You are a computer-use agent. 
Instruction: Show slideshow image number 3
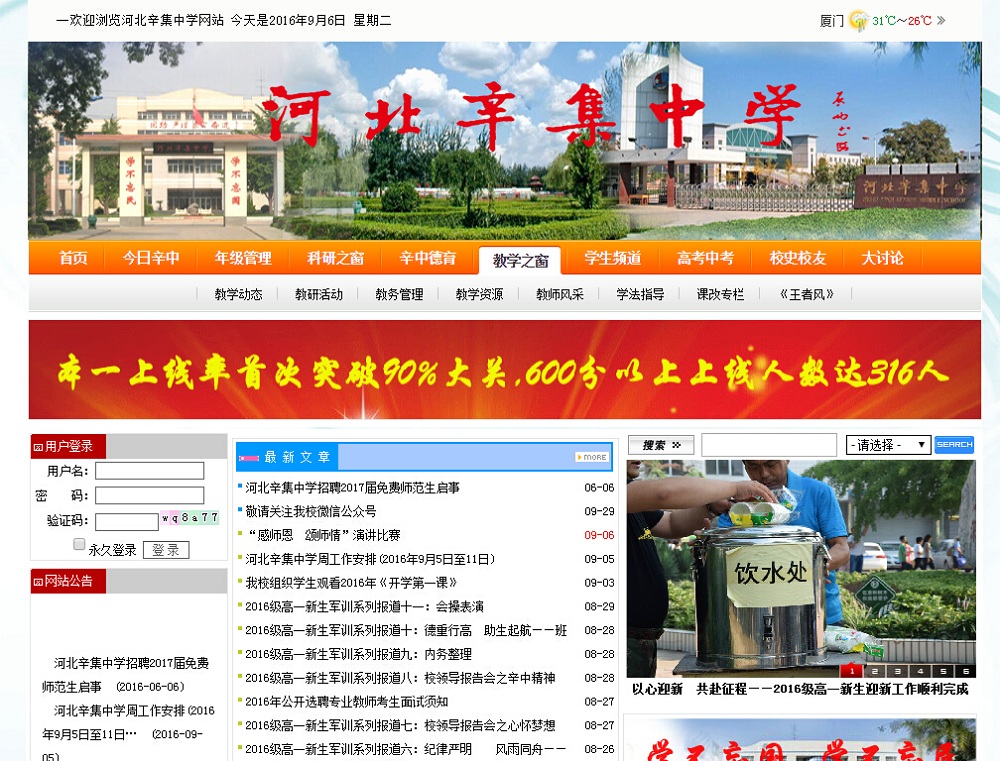pos(897,671)
